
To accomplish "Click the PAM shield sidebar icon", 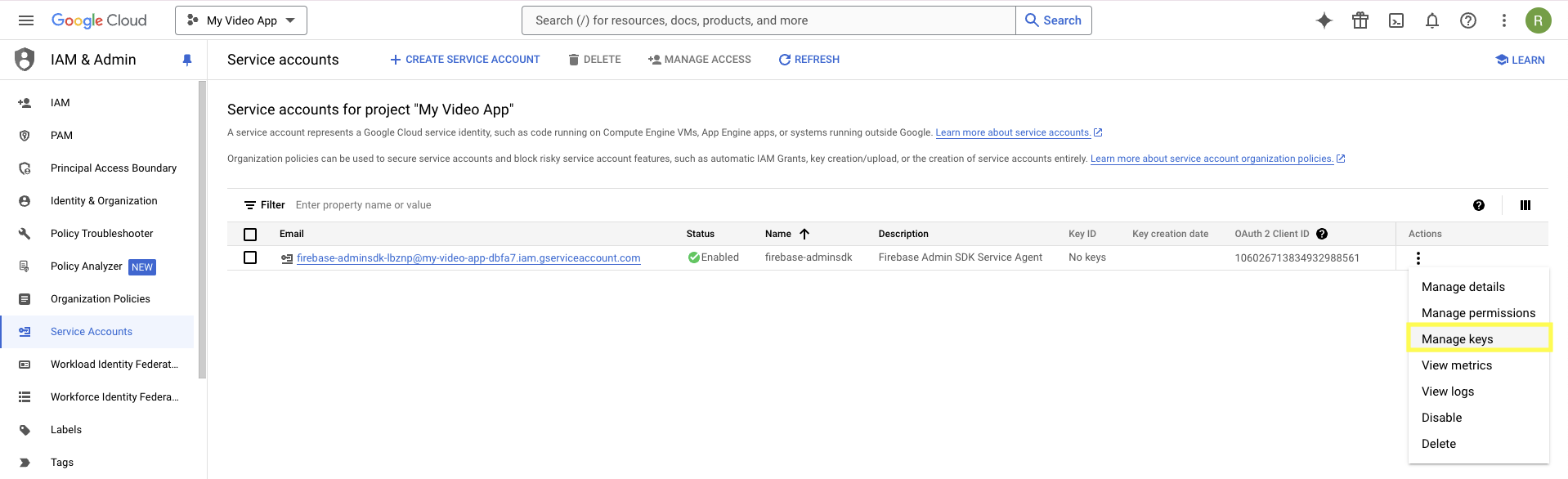I will click(25, 136).
